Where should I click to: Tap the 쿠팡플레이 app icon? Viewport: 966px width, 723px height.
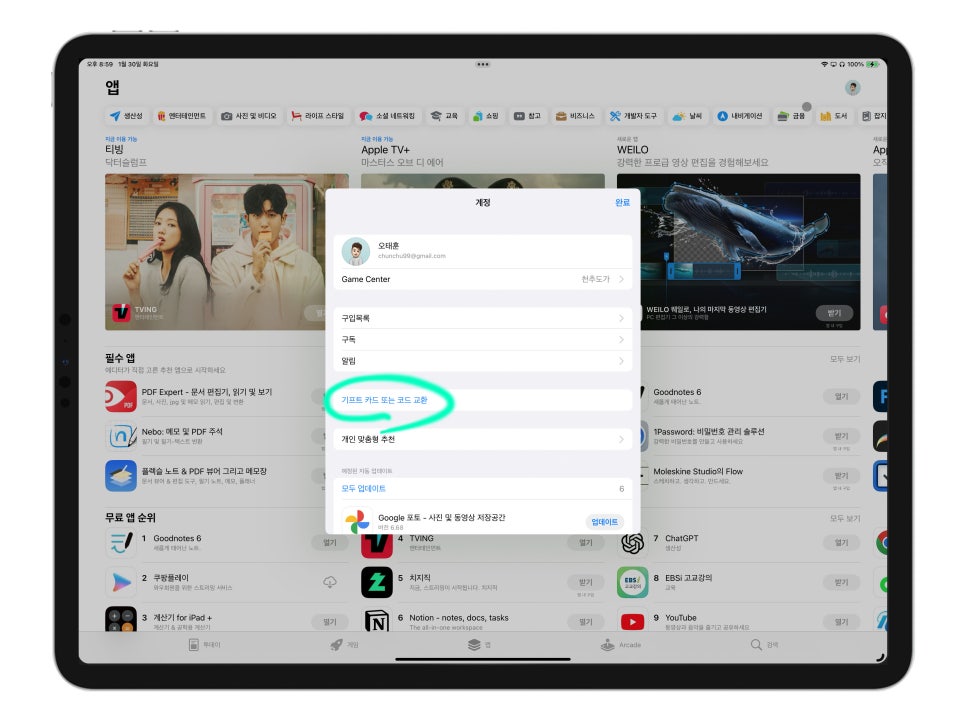click(x=121, y=582)
